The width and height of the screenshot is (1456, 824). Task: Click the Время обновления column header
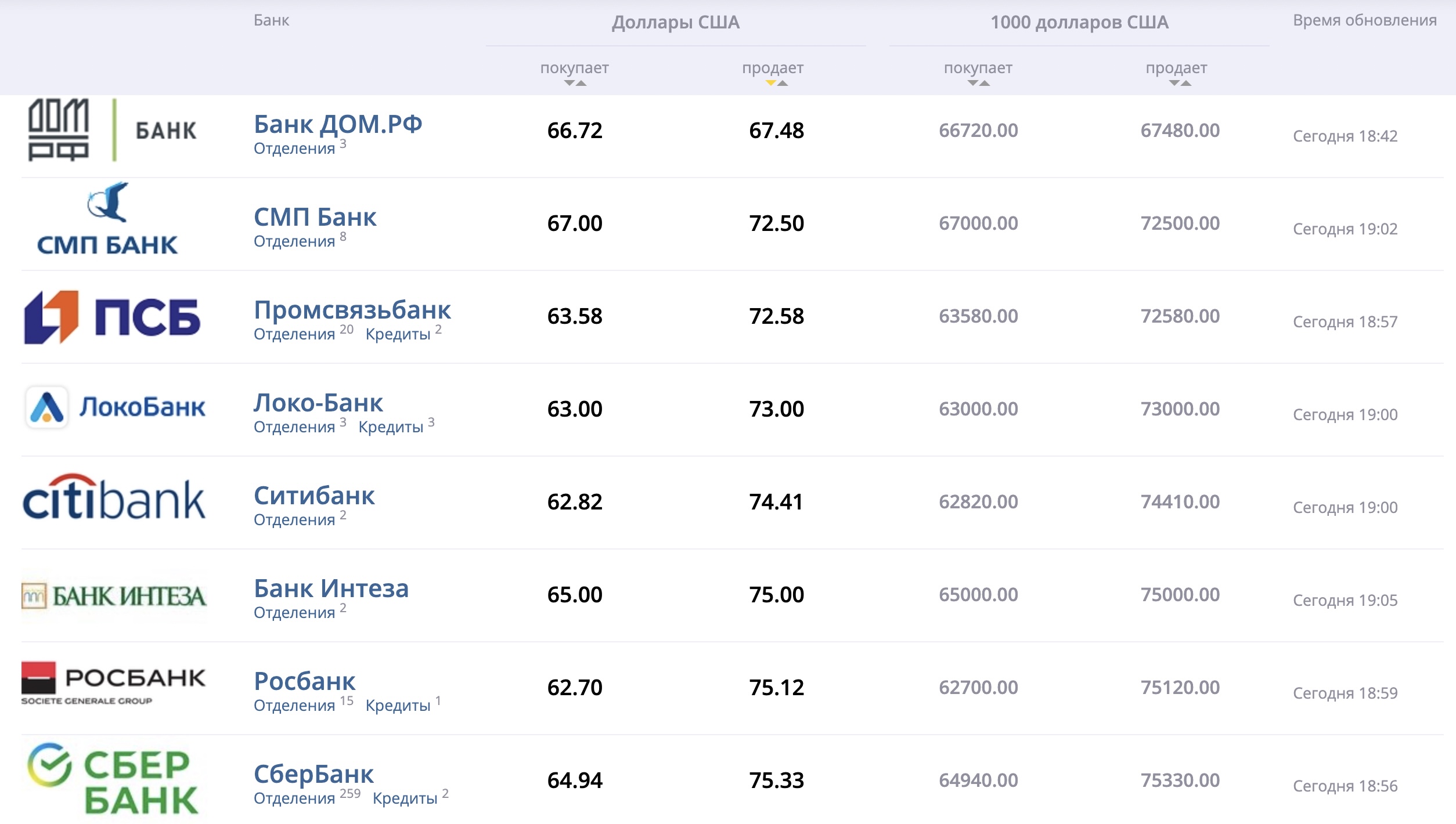pos(1364,20)
